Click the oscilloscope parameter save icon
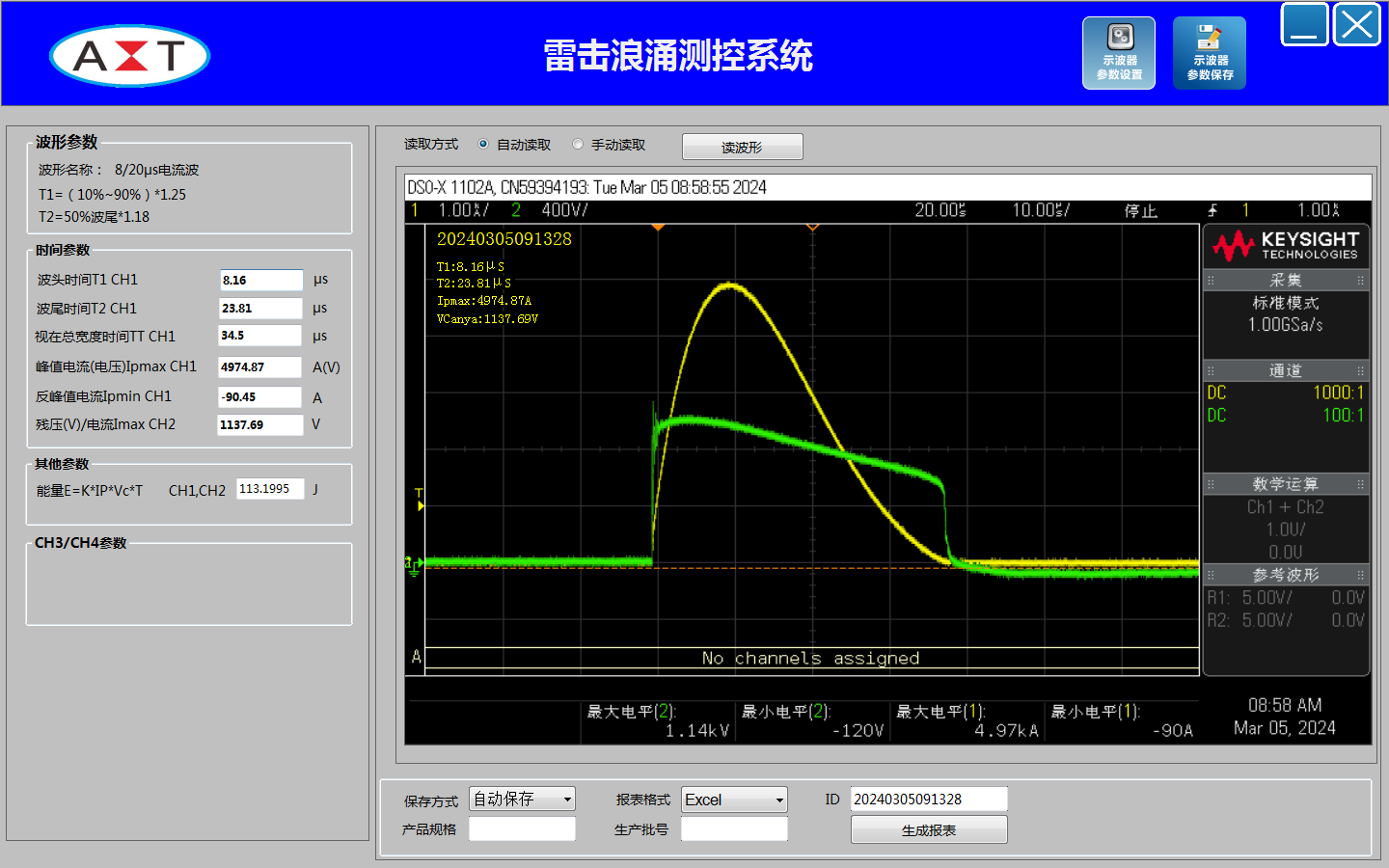1389x868 pixels. [x=1209, y=53]
